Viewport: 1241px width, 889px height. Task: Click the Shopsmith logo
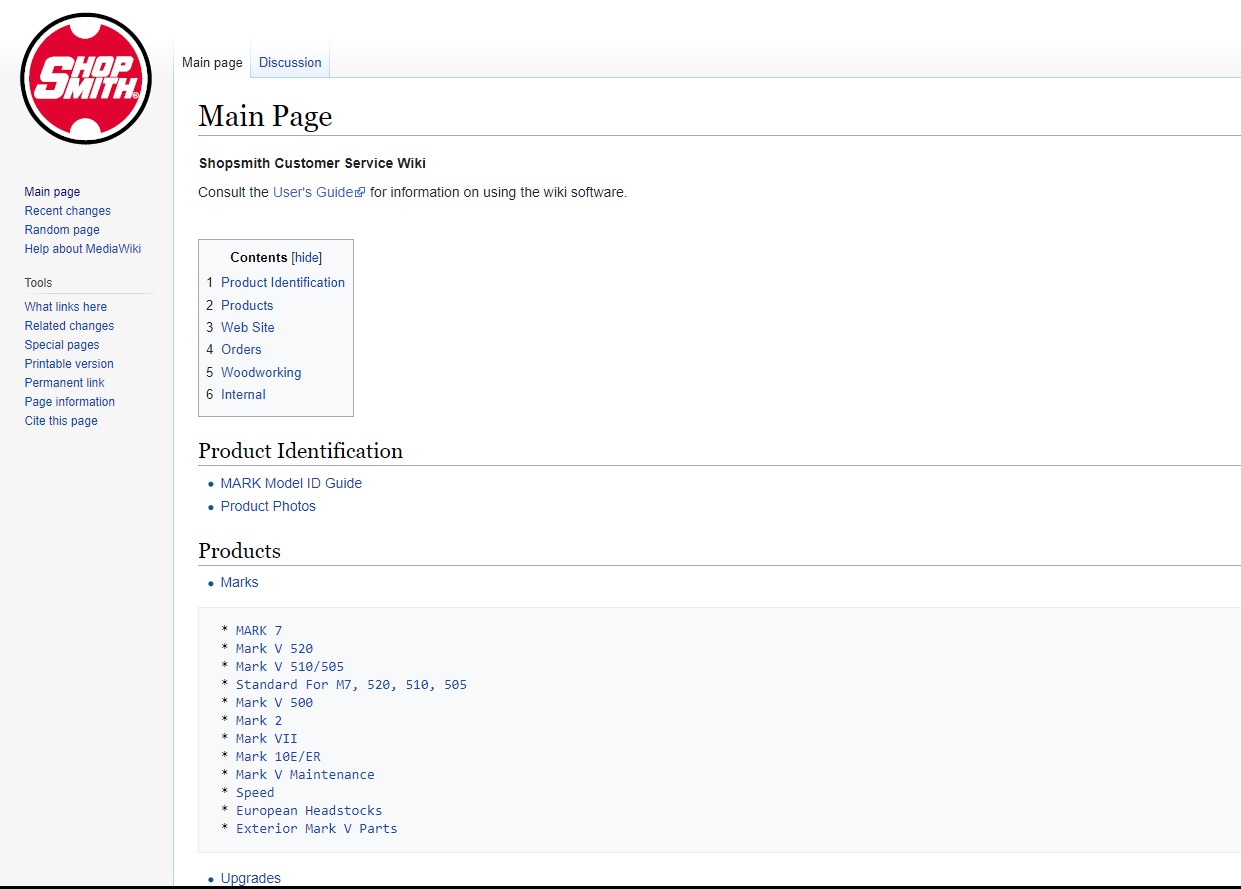click(86, 79)
